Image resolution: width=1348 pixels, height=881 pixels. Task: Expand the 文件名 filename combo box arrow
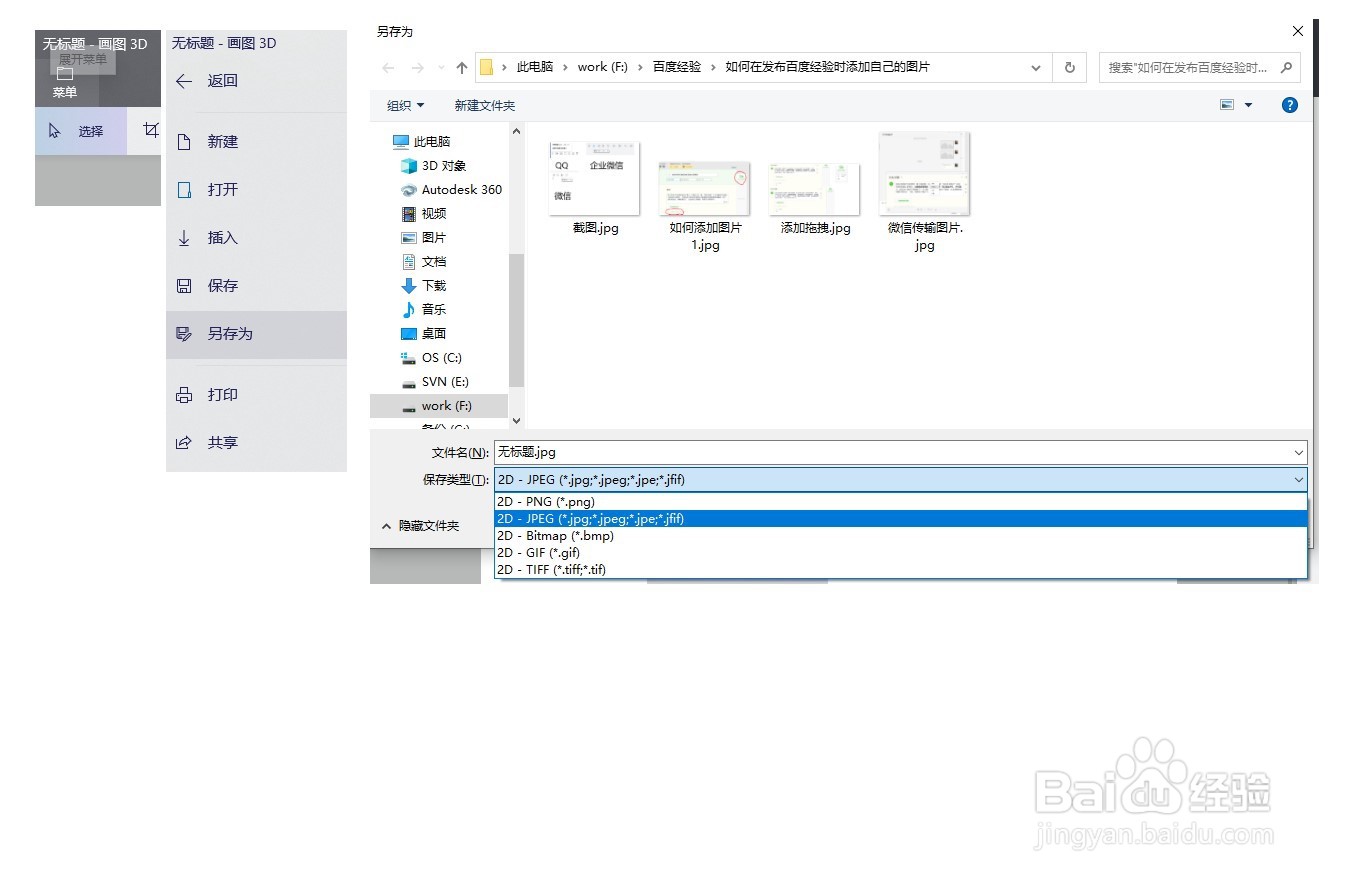click(x=1298, y=453)
